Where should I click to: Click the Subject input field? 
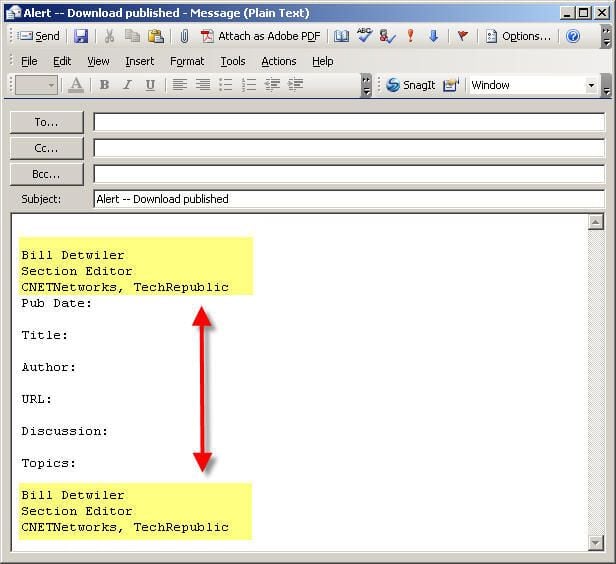pyautogui.click(x=349, y=199)
